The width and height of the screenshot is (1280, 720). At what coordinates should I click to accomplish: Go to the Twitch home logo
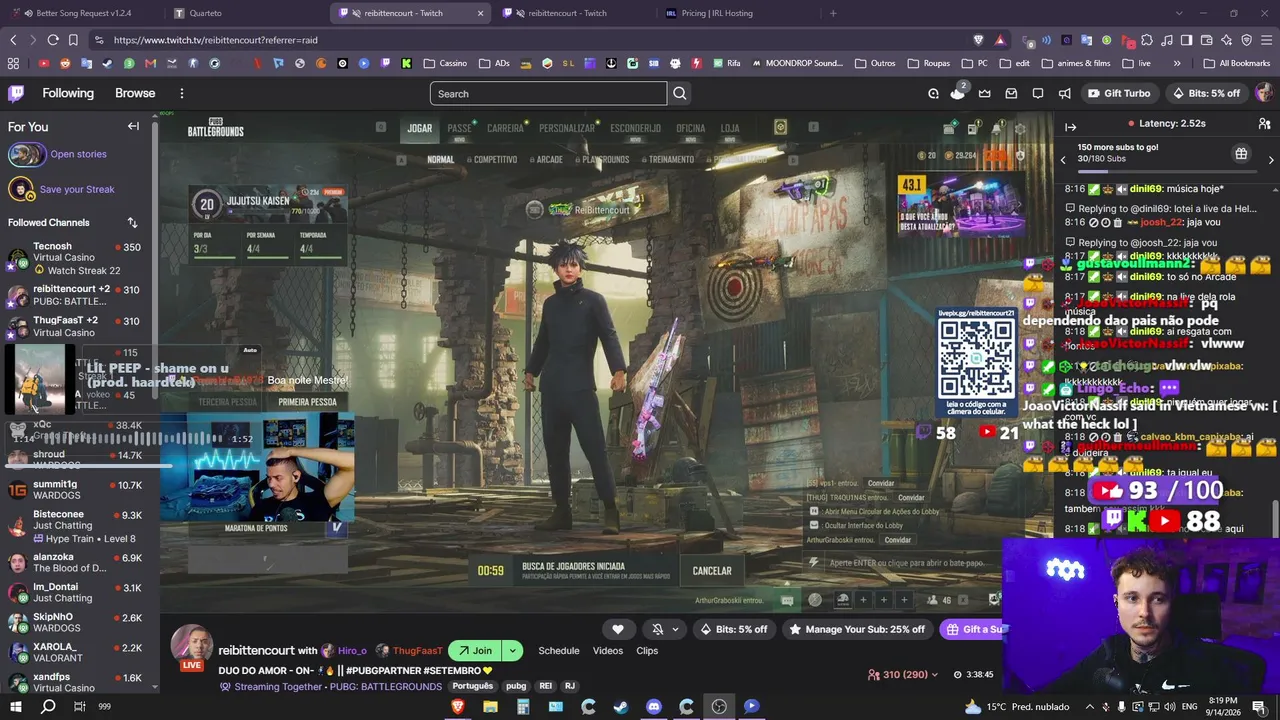click(x=16, y=93)
